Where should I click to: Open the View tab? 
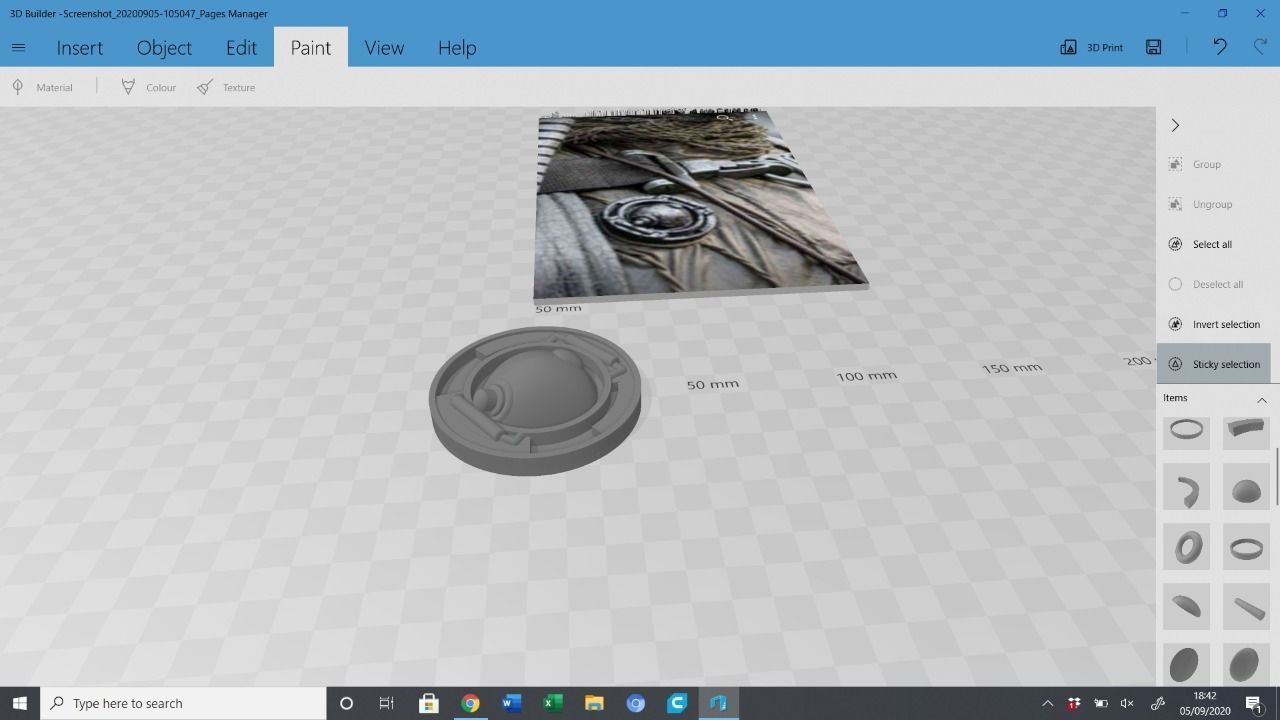click(384, 47)
